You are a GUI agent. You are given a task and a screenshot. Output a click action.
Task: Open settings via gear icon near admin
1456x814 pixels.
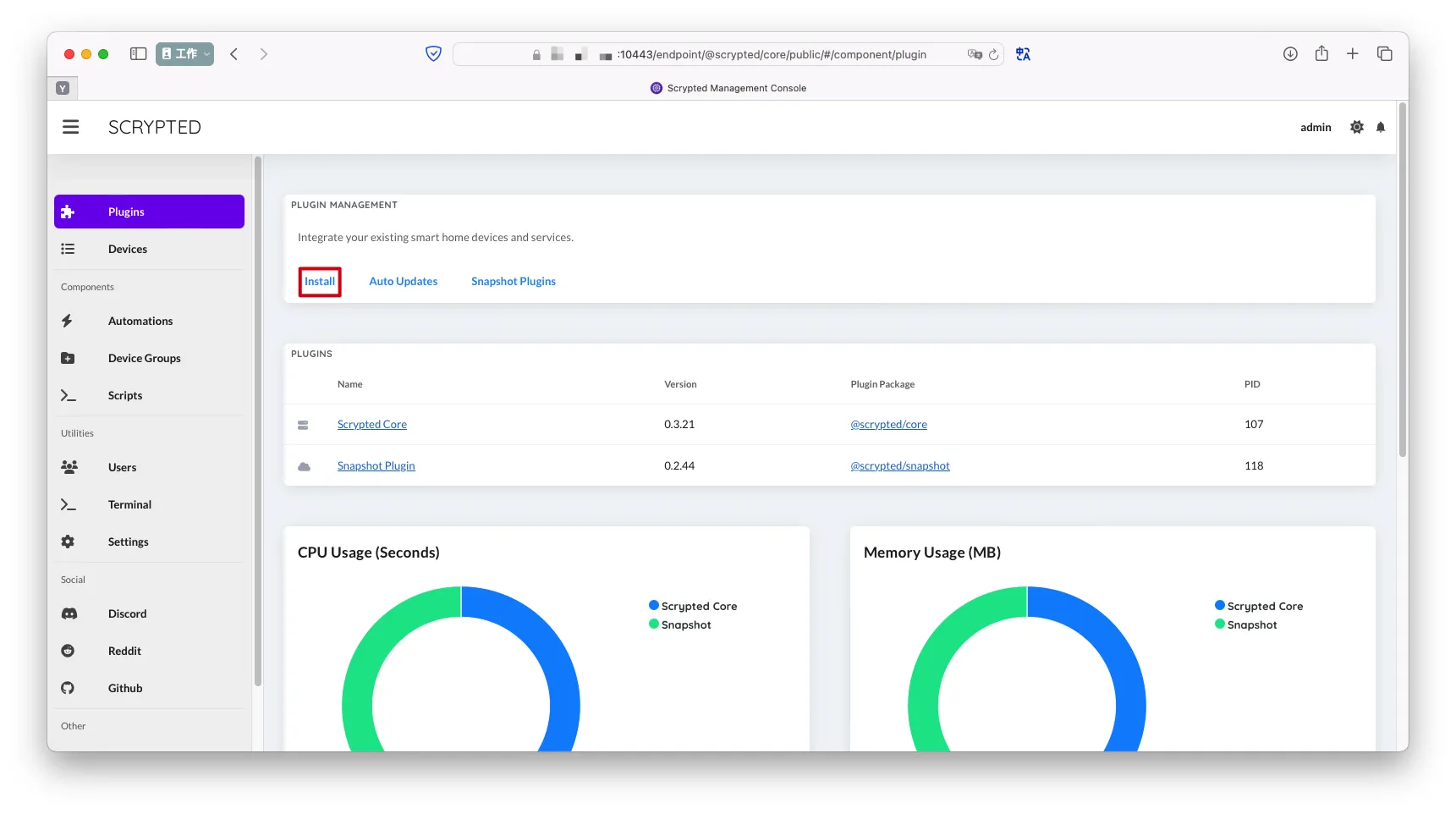click(1356, 127)
